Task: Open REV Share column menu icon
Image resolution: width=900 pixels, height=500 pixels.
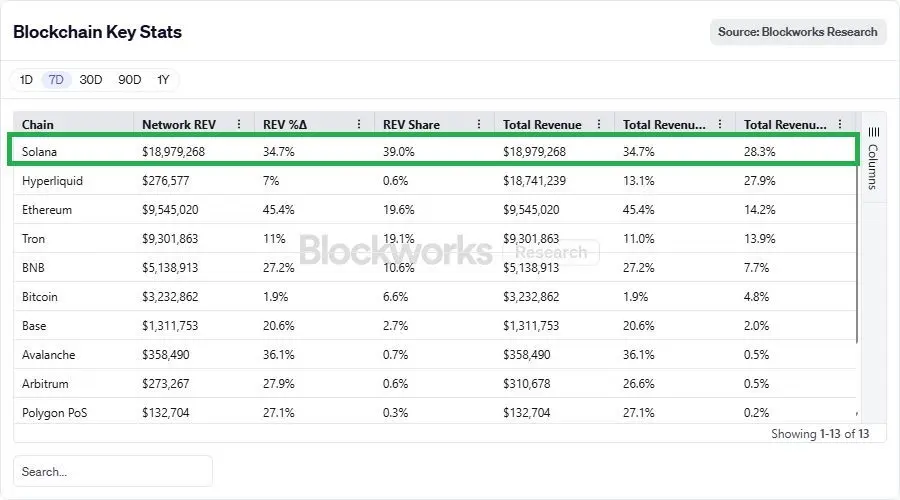Action: coord(479,124)
